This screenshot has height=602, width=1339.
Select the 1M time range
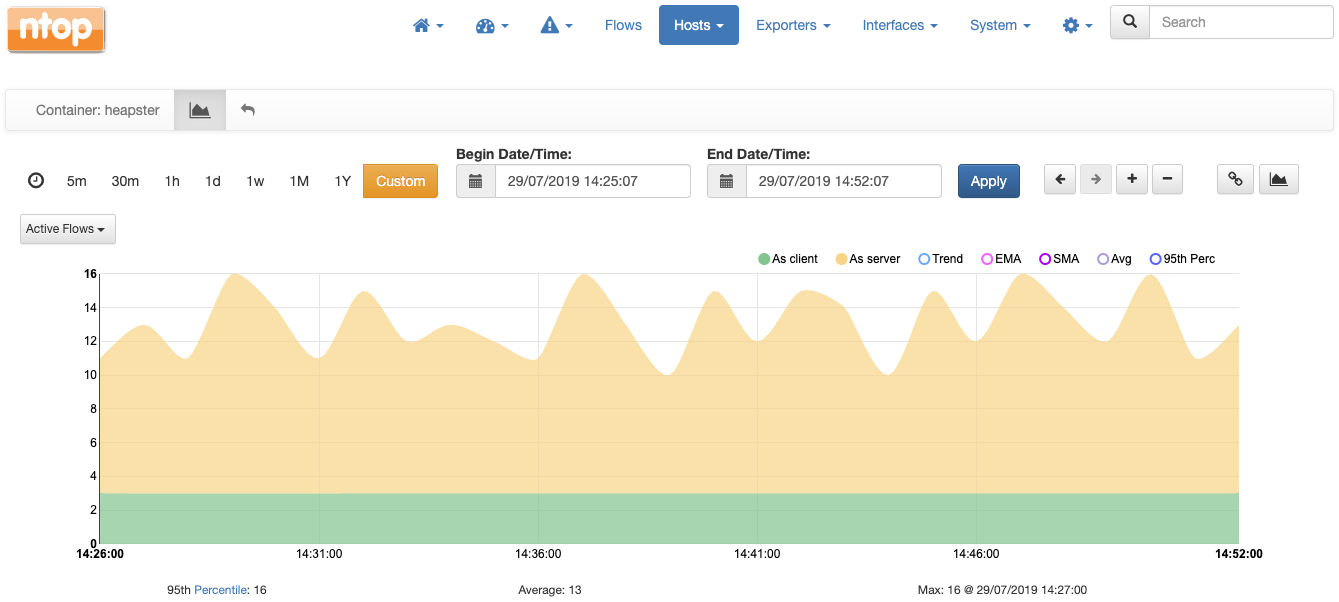(299, 181)
